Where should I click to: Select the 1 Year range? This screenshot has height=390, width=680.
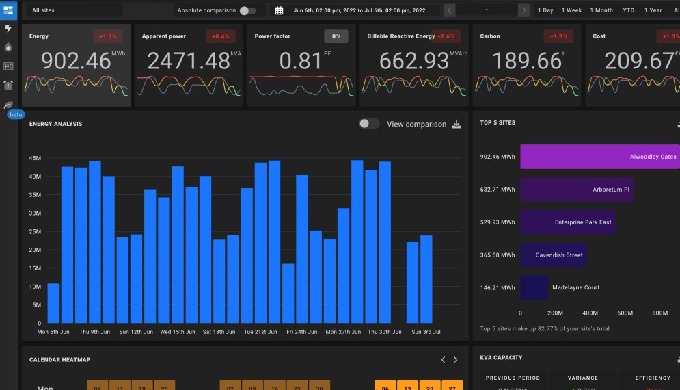[x=653, y=10]
